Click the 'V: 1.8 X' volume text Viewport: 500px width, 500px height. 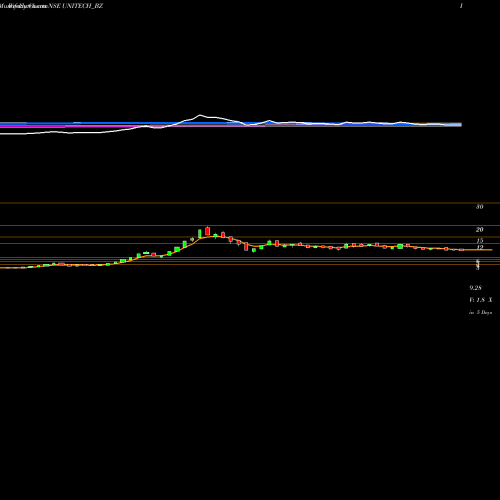480,300
